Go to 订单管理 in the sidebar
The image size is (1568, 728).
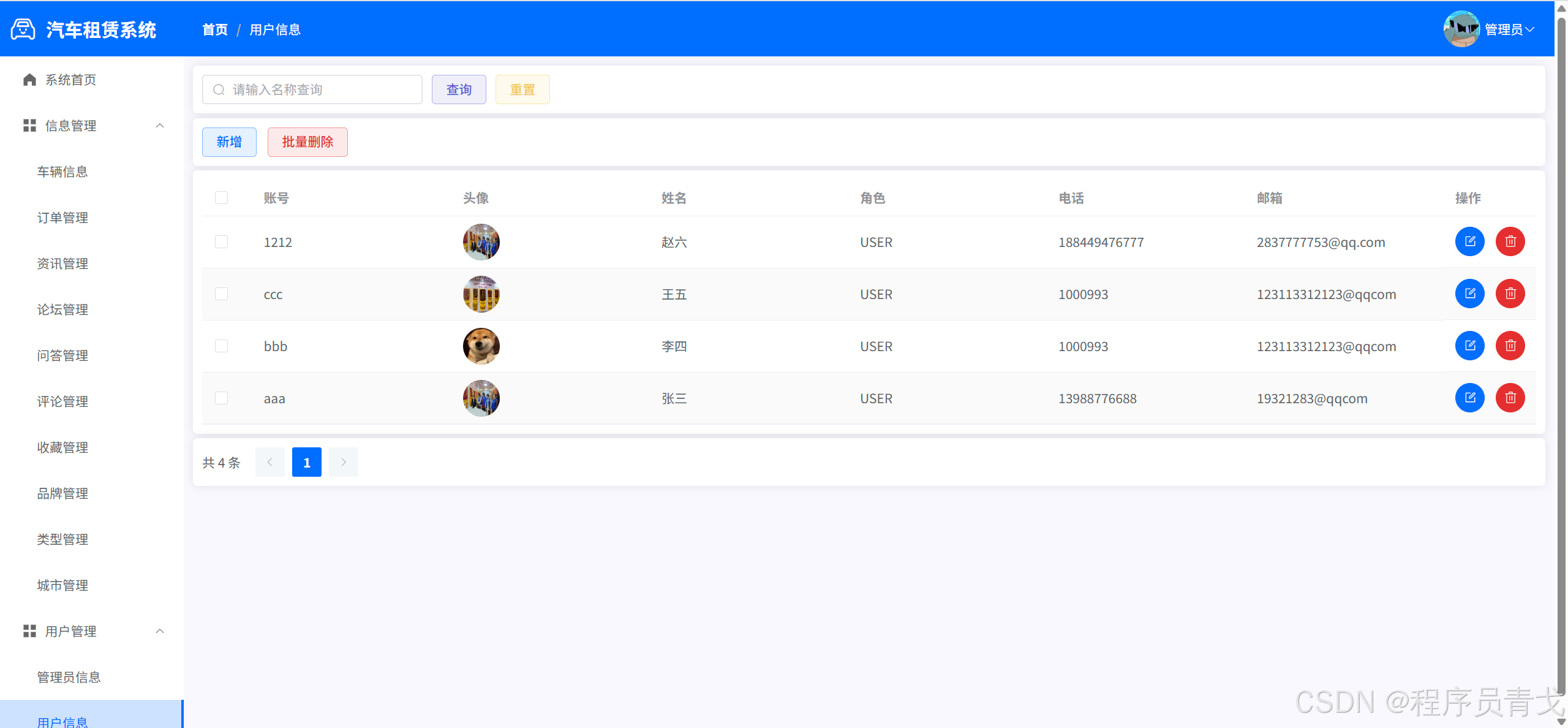(62, 218)
